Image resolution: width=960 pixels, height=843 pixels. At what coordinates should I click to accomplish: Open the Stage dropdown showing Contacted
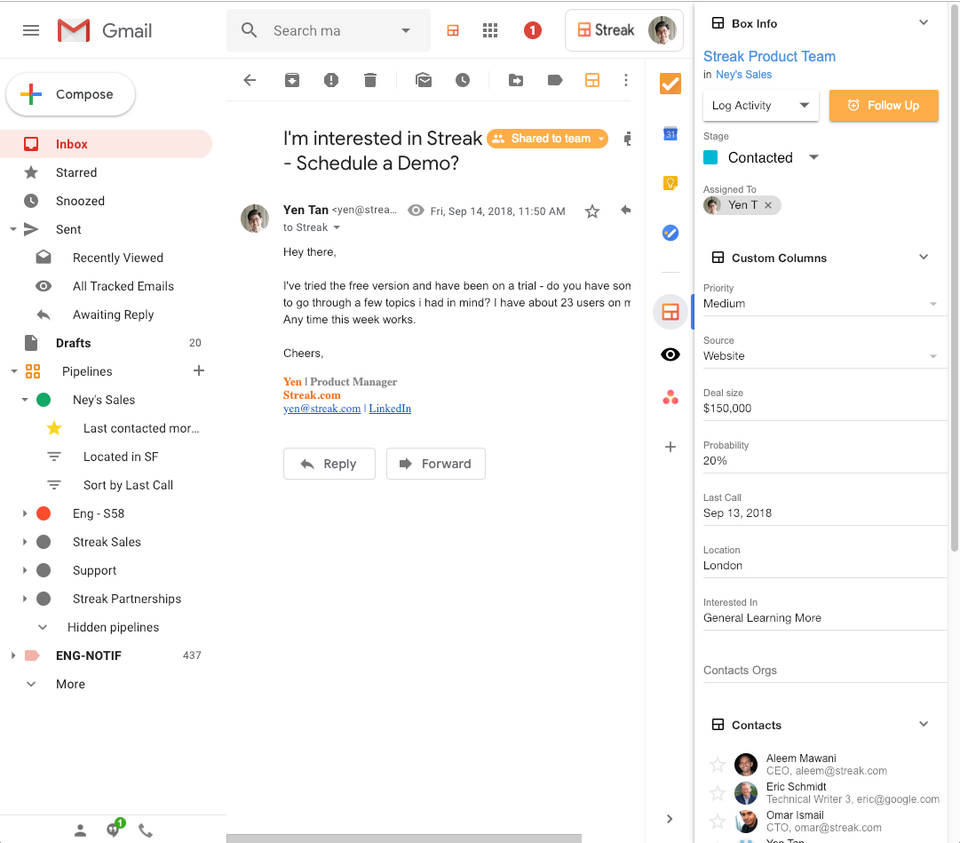[813, 157]
